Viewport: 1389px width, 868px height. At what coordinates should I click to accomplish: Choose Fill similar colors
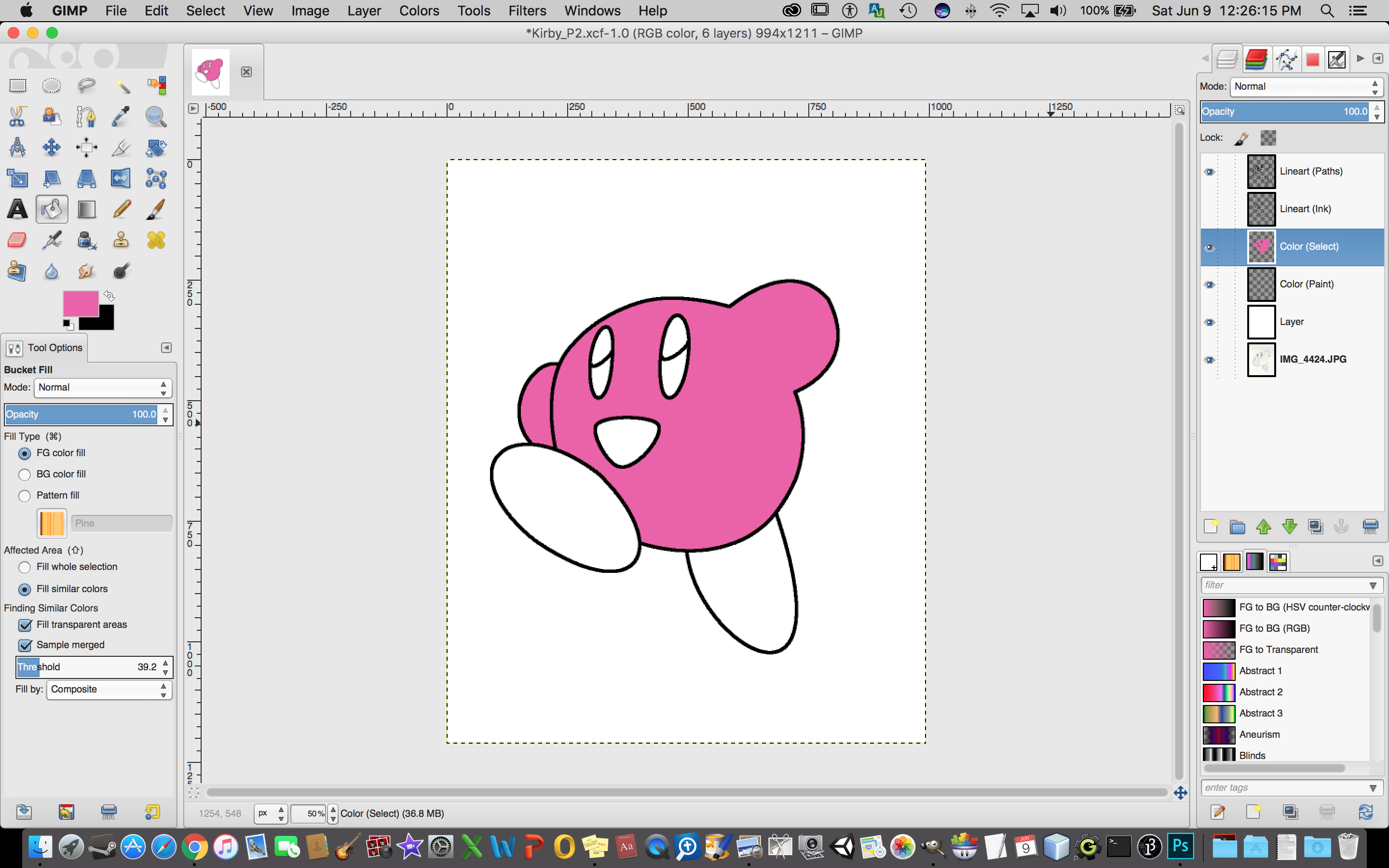[x=25, y=590]
